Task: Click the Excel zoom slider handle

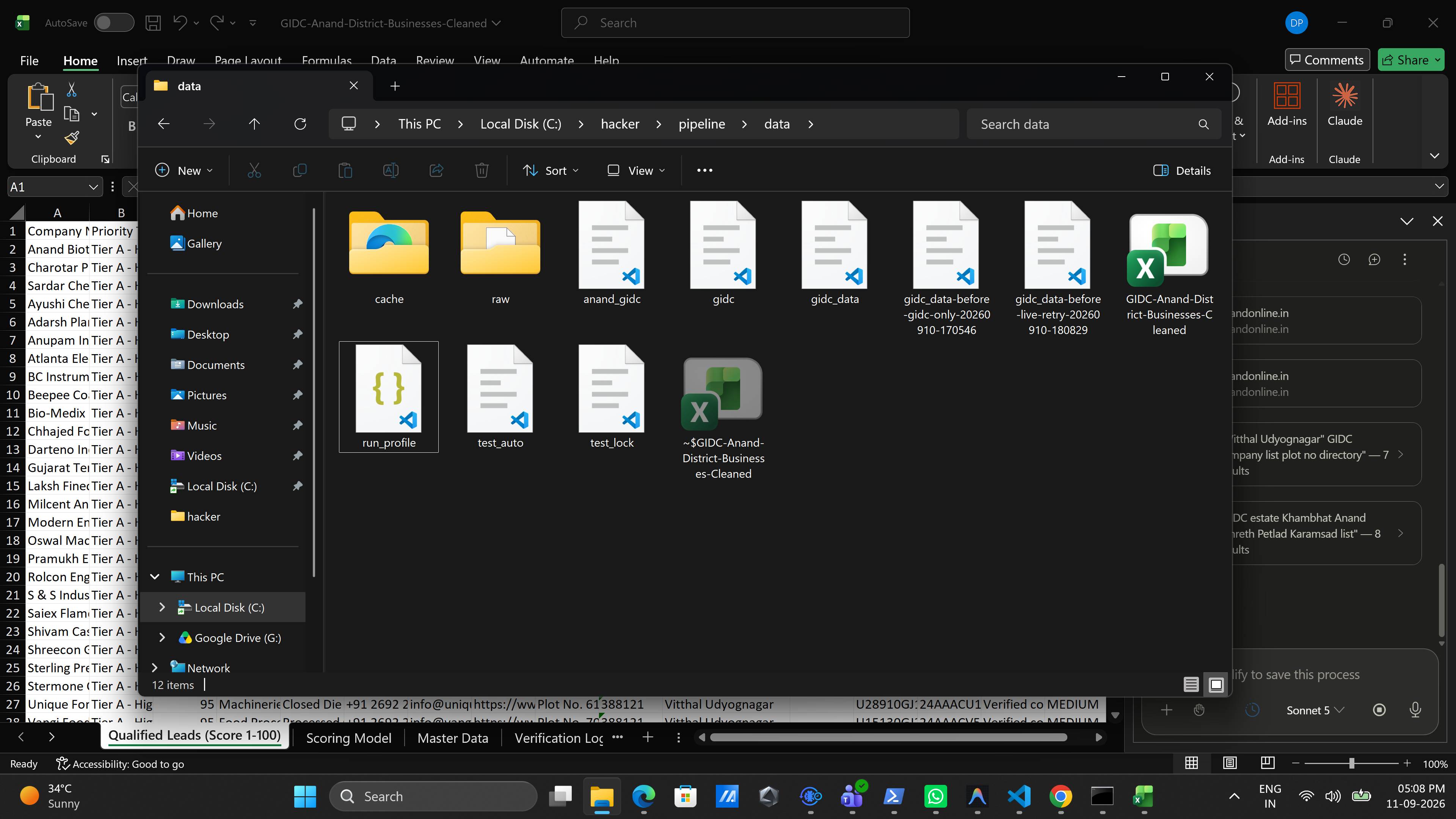Action: tap(1351, 764)
